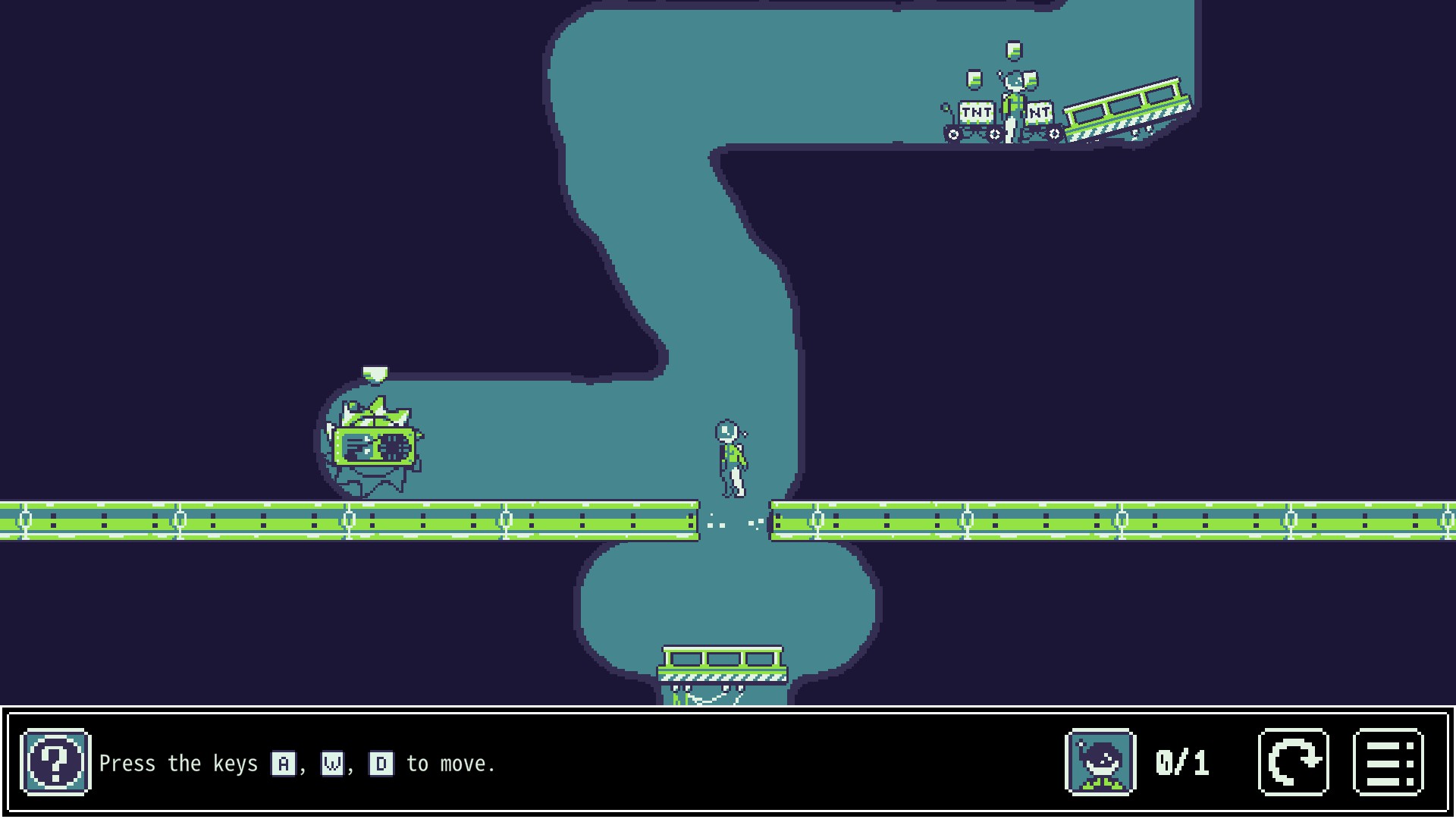Click the right TNT cart near platform
Screen dimensions: 1456x819
[1042, 121]
